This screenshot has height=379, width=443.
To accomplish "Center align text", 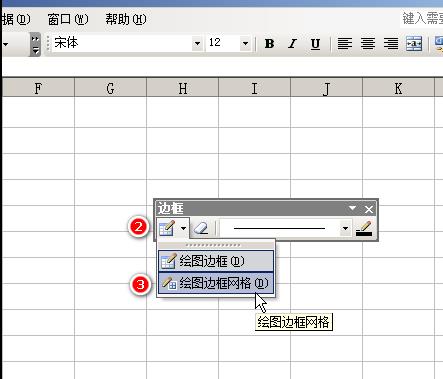I will pyautogui.click(x=368, y=43).
